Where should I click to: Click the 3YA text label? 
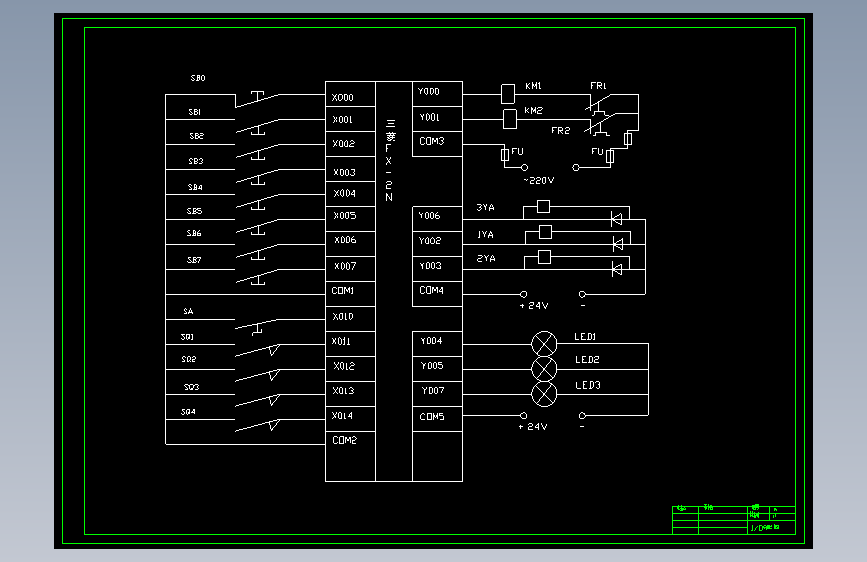pos(485,207)
